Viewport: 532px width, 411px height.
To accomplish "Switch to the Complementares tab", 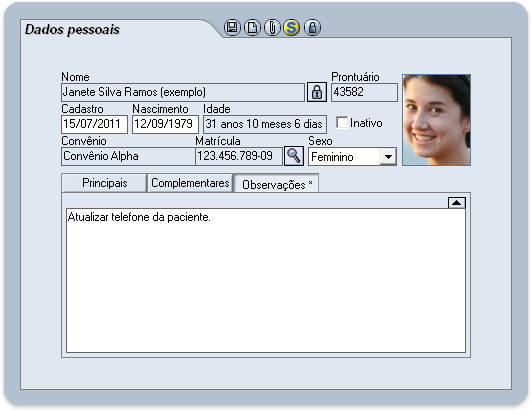I will [190, 183].
